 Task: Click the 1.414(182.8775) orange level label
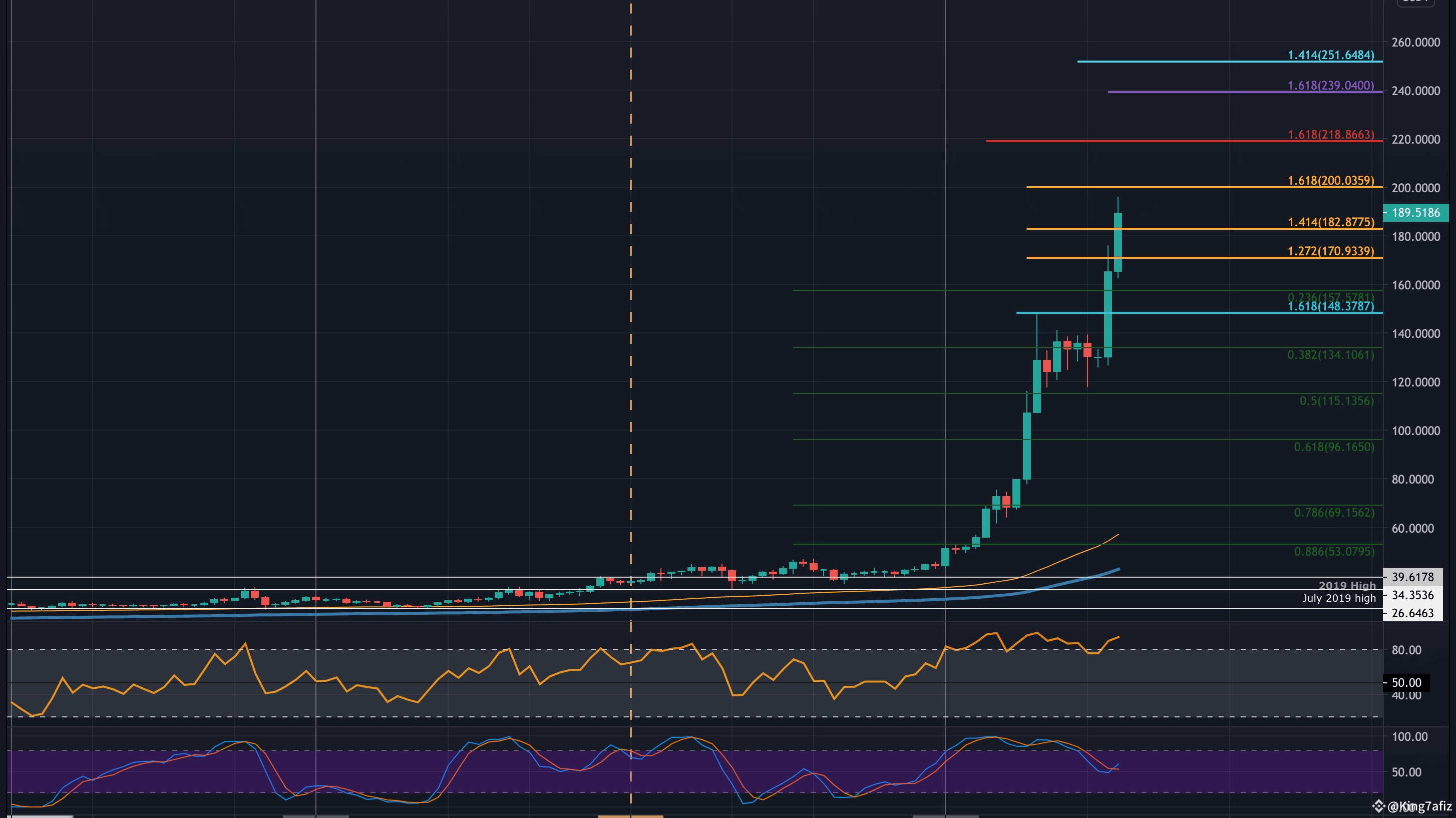(x=1330, y=222)
